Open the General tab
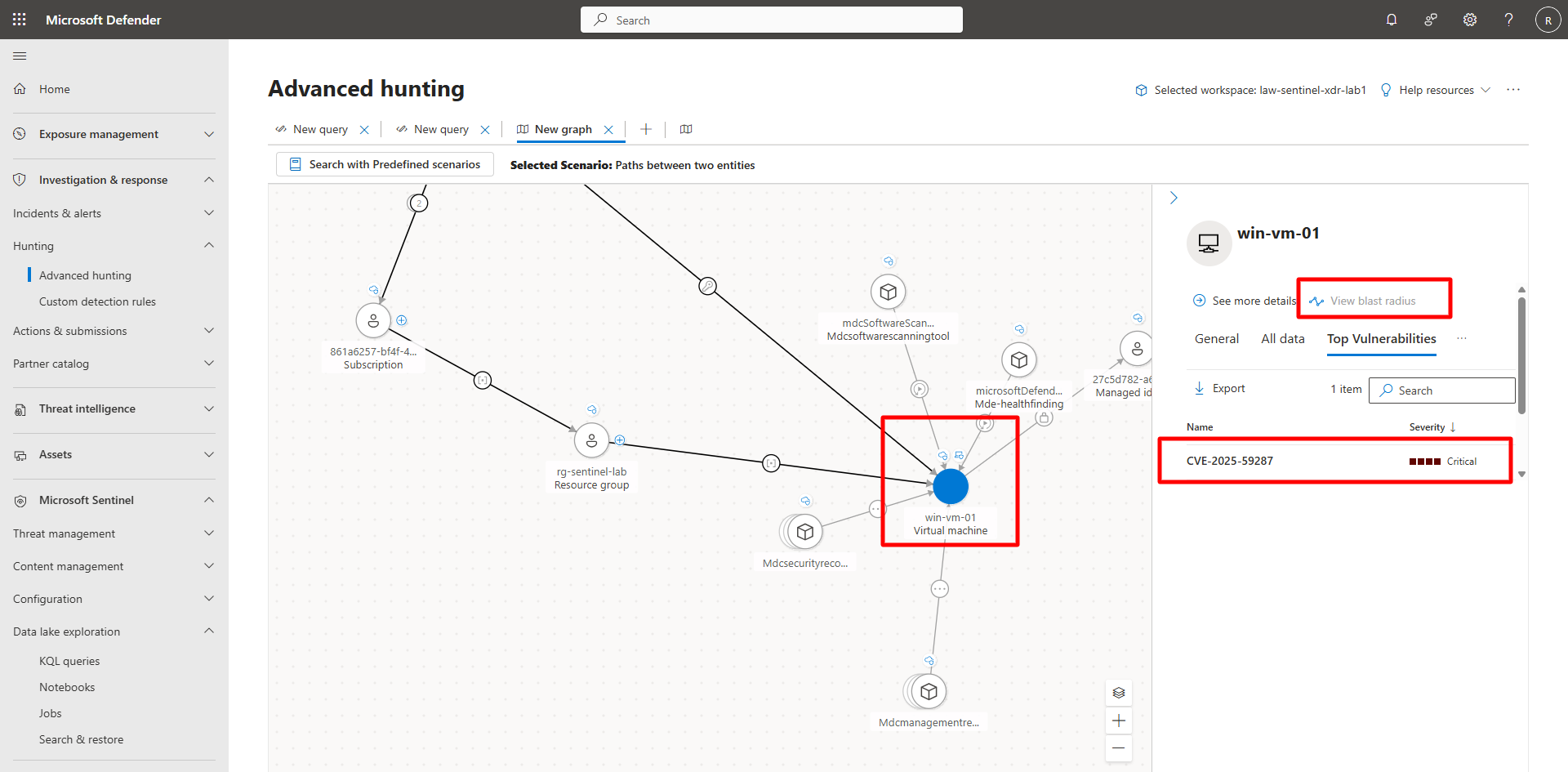The width and height of the screenshot is (1568, 772). point(1217,339)
